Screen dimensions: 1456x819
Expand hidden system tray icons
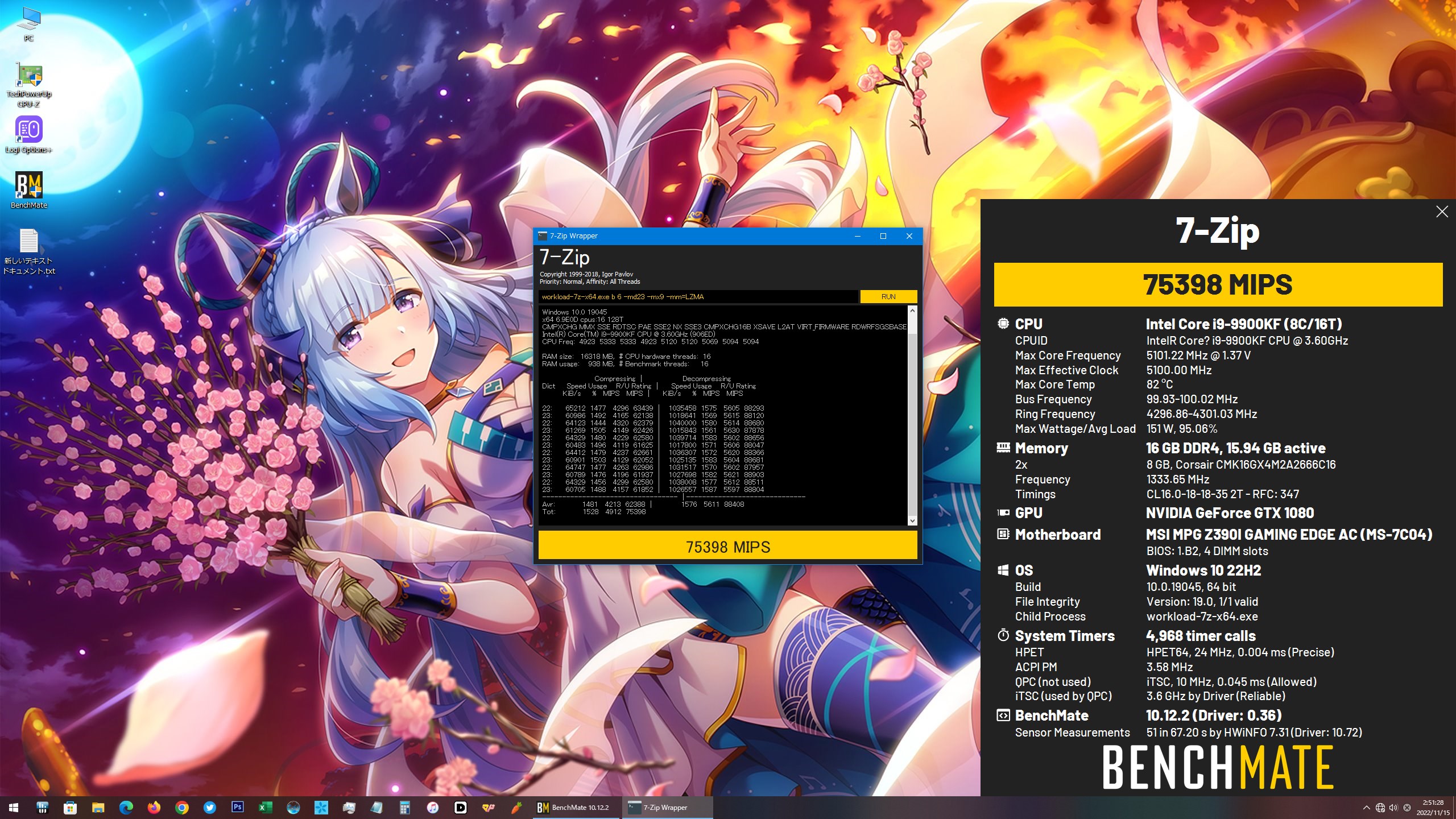coord(1367,808)
